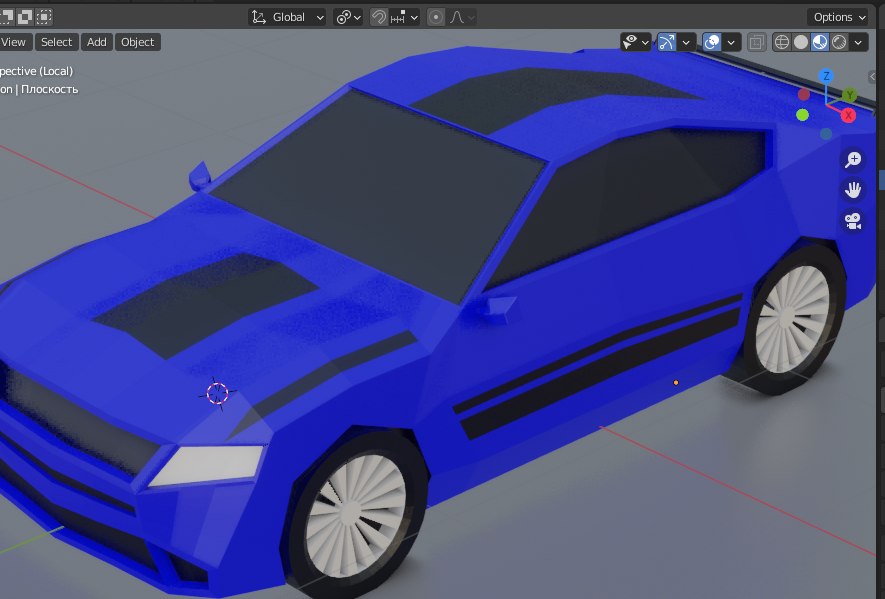Toggle the snap magnet button
The image size is (885, 599).
pyautogui.click(x=378, y=18)
